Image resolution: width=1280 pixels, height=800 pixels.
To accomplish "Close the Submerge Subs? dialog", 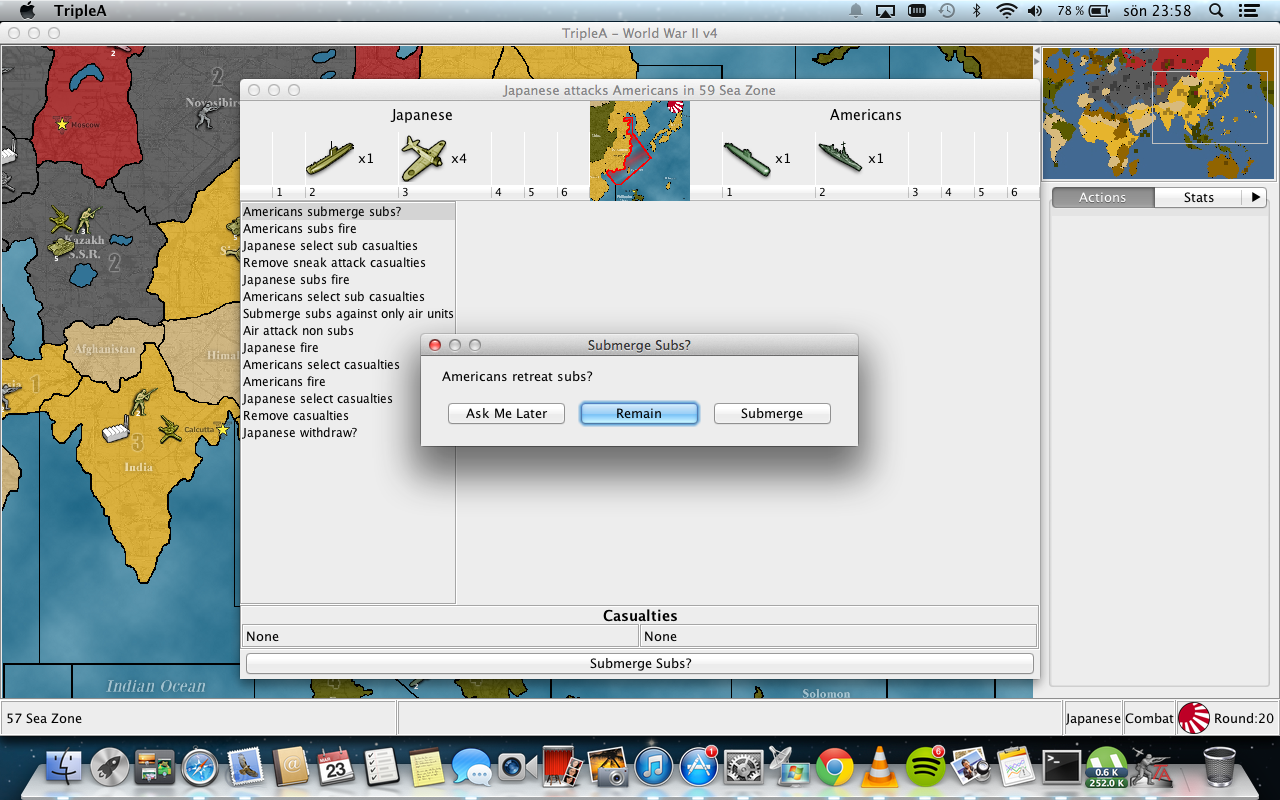I will pyautogui.click(x=435, y=345).
